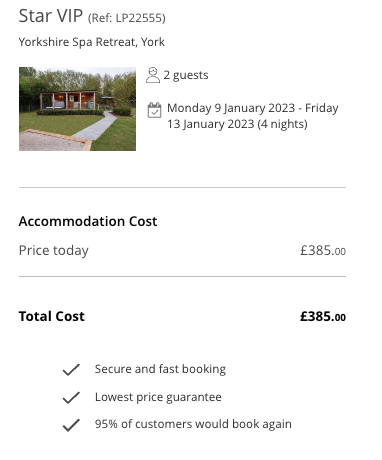Click the bold Total Cost £385.00 amount
Screen dimensions: 382x460
tap(323, 316)
